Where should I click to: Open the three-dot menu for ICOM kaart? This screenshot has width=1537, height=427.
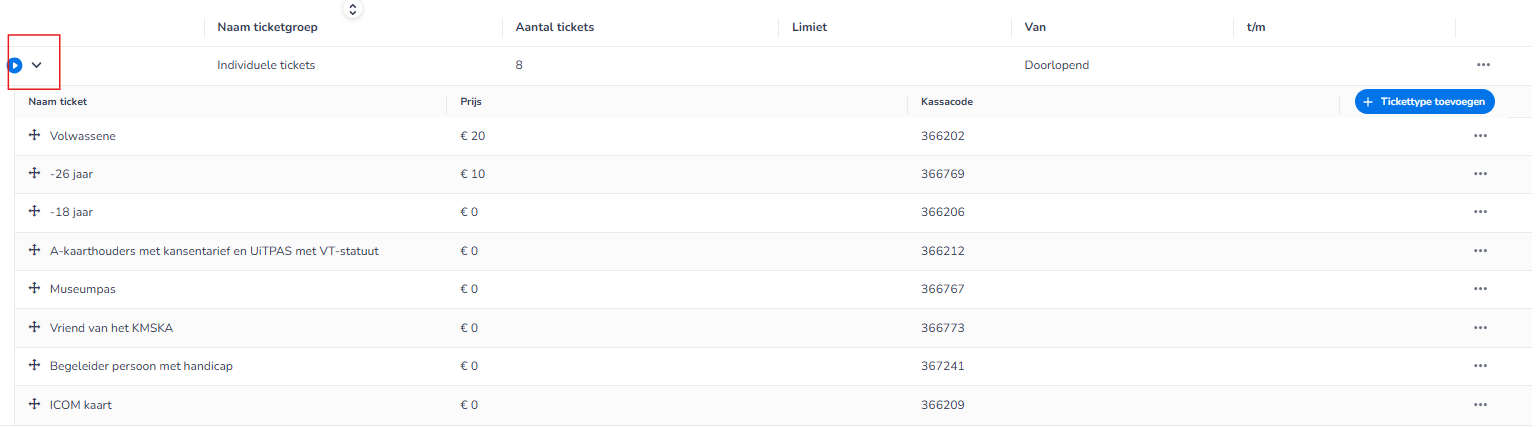click(1481, 405)
